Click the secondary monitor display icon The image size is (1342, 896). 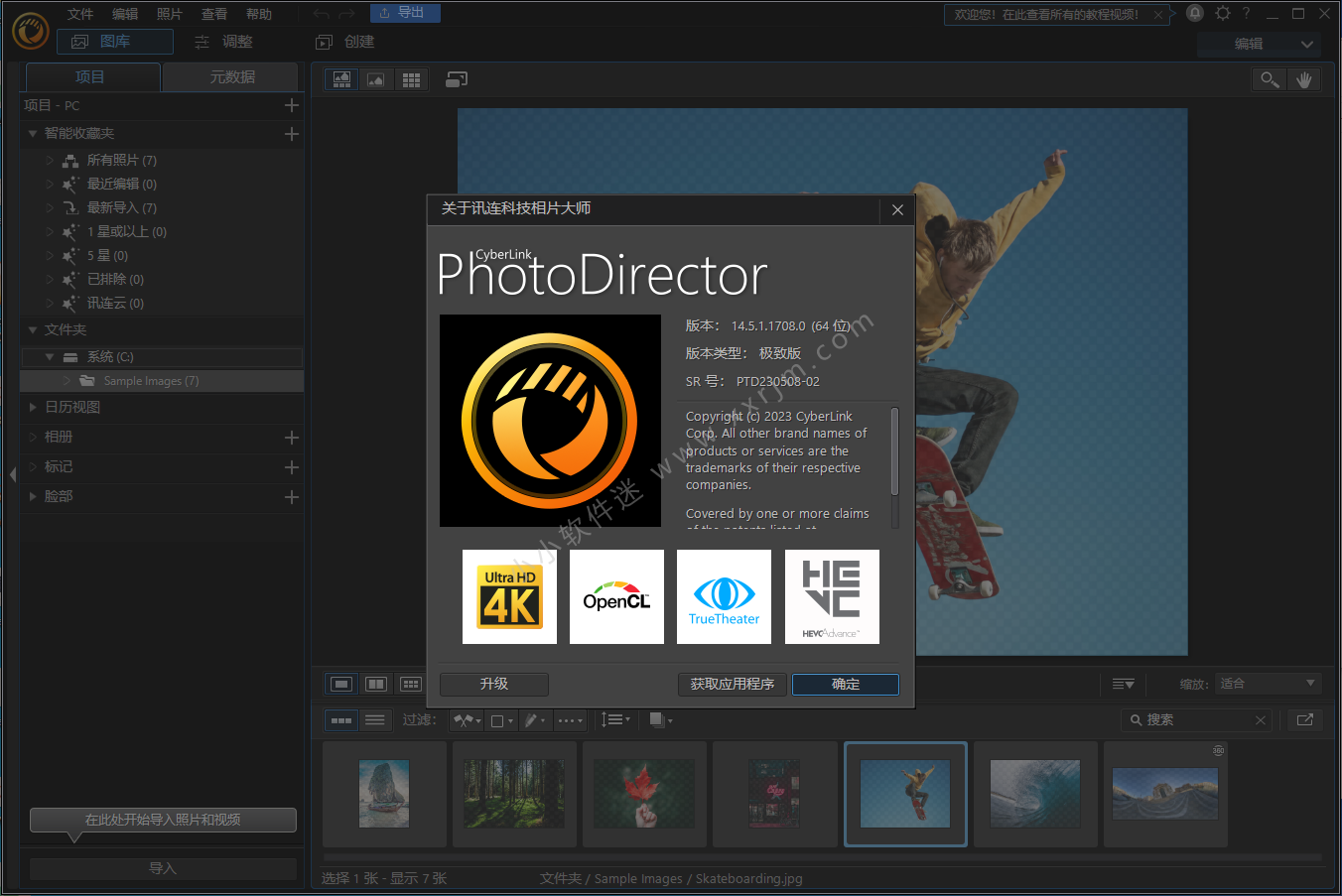[457, 79]
